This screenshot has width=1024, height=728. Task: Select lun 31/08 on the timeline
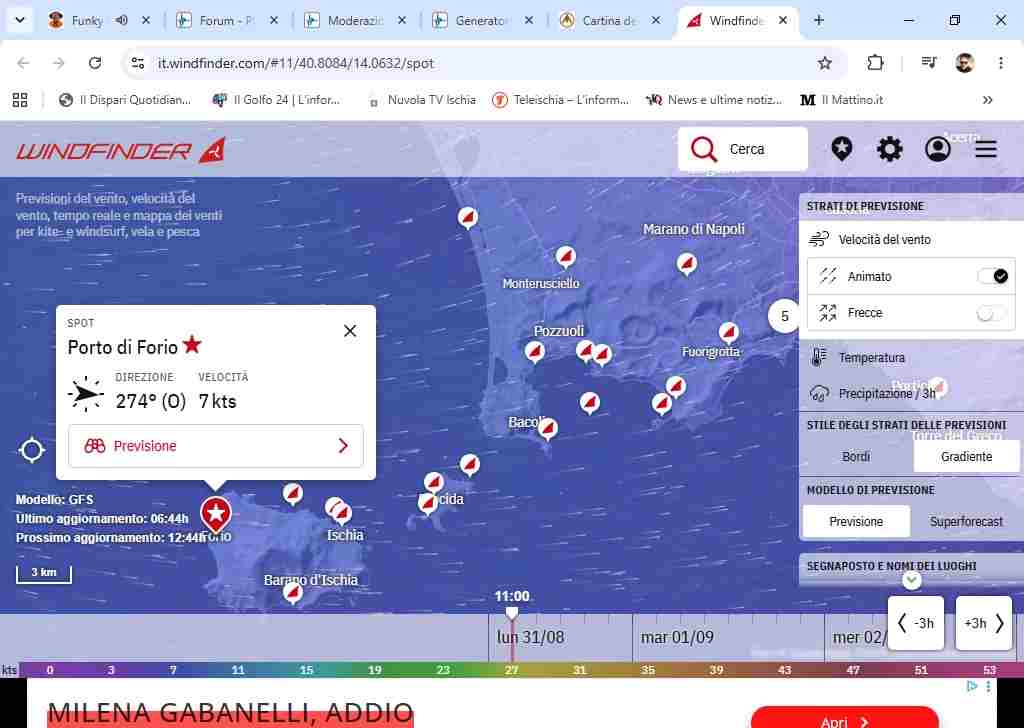coord(530,637)
